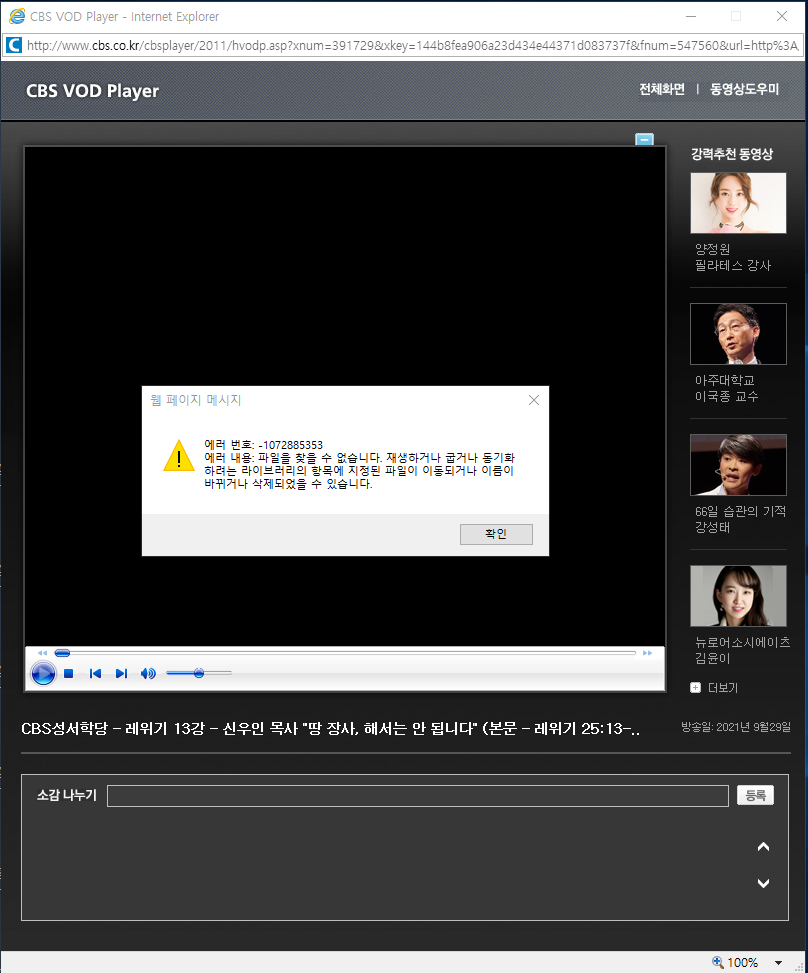Viewport: 808px width, 973px height.
Task: Open the 동영상도우미 video helper menu
Action: (744, 90)
